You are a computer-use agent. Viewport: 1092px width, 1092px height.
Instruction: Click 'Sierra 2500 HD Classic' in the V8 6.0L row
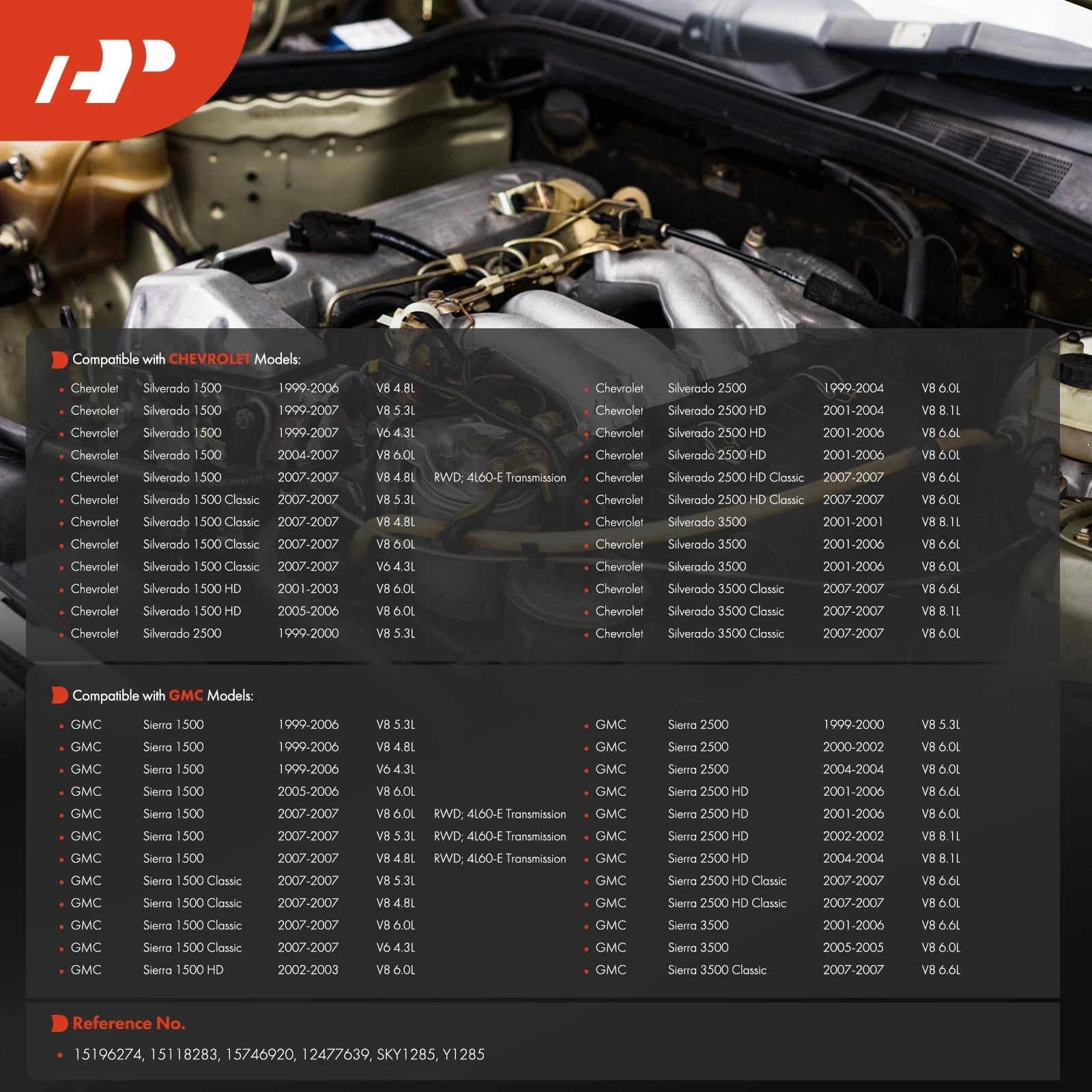[727, 903]
